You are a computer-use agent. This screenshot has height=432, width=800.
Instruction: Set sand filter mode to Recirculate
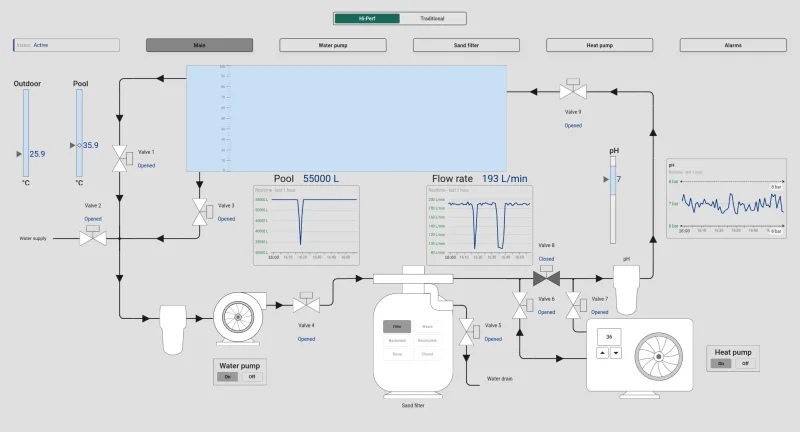(x=427, y=340)
